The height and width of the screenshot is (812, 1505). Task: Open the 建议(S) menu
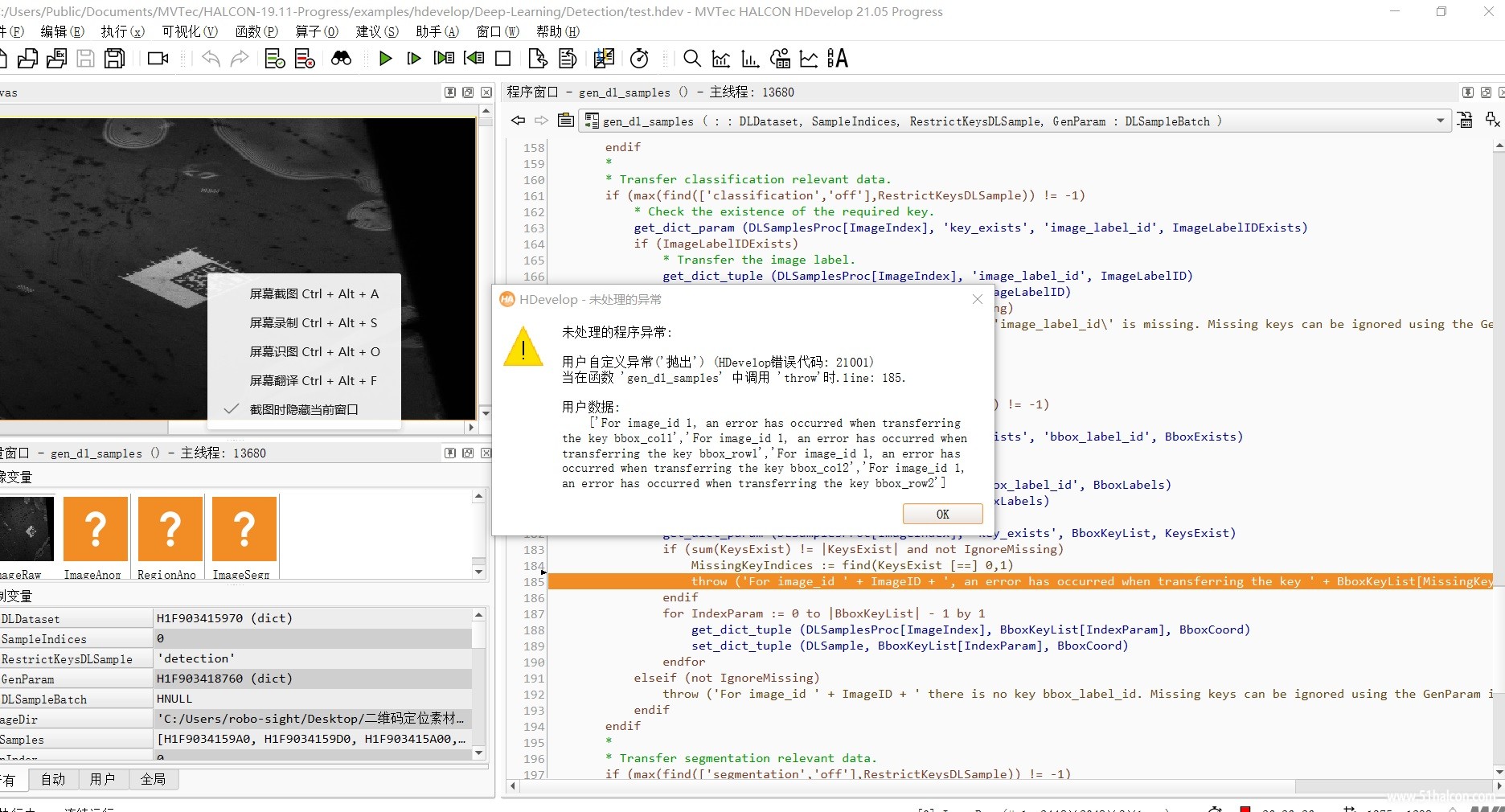point(377,31)
